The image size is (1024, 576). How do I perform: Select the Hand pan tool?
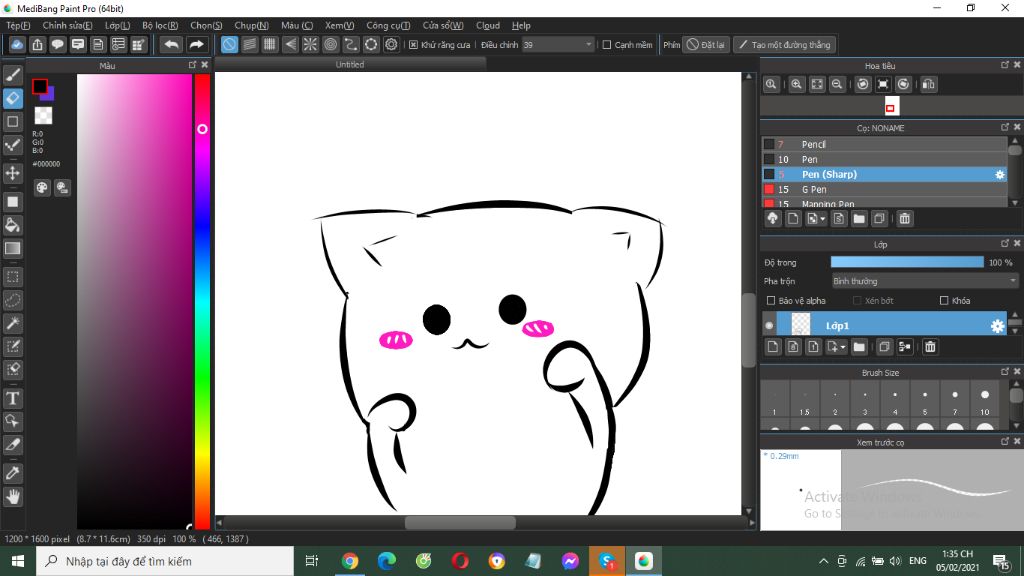[x=12, y=497]
